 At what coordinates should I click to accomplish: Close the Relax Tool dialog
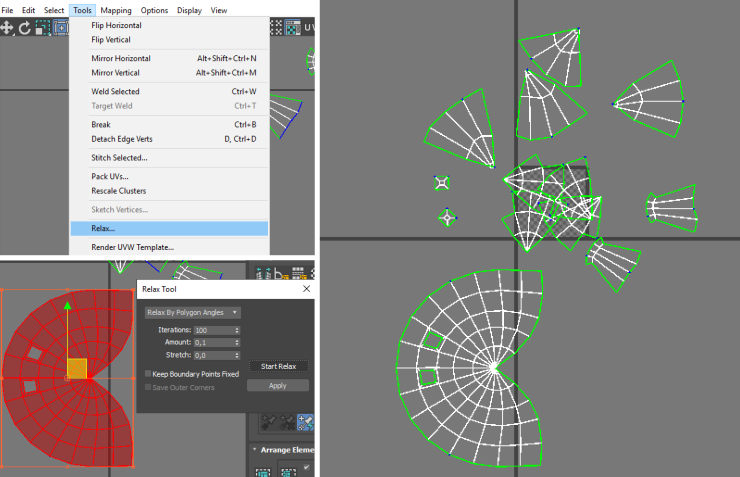[305, 288]
